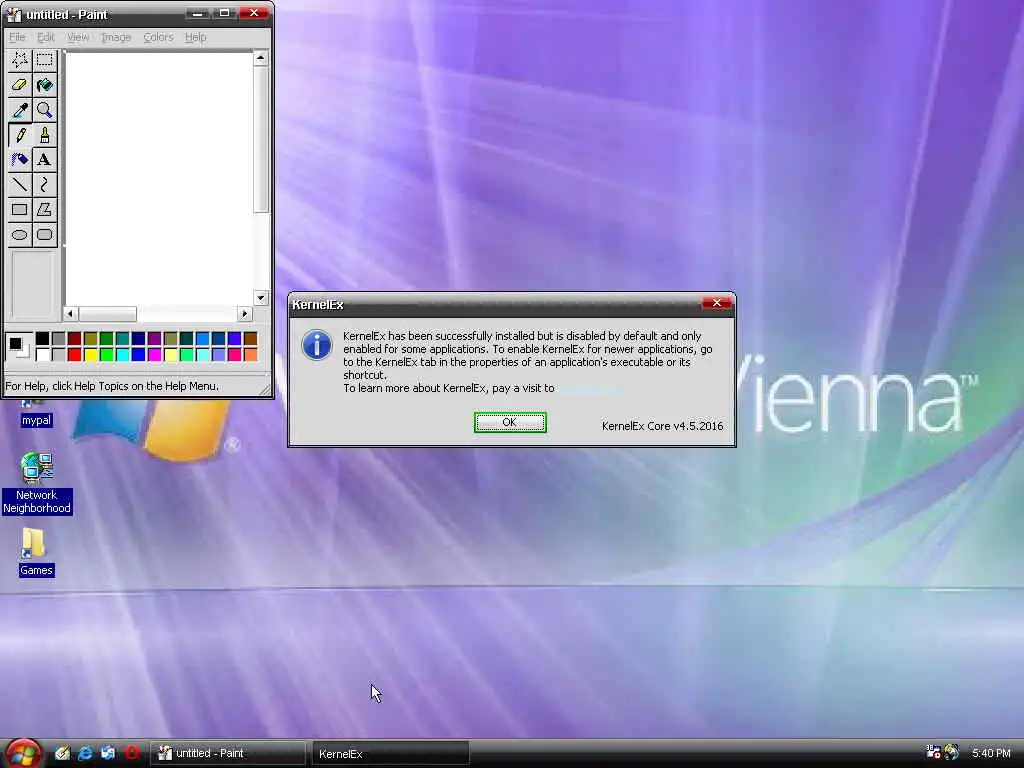Close the KernelEx dialog with X
This screenshot has width=1024, height=768.
[x=716, y=303]
